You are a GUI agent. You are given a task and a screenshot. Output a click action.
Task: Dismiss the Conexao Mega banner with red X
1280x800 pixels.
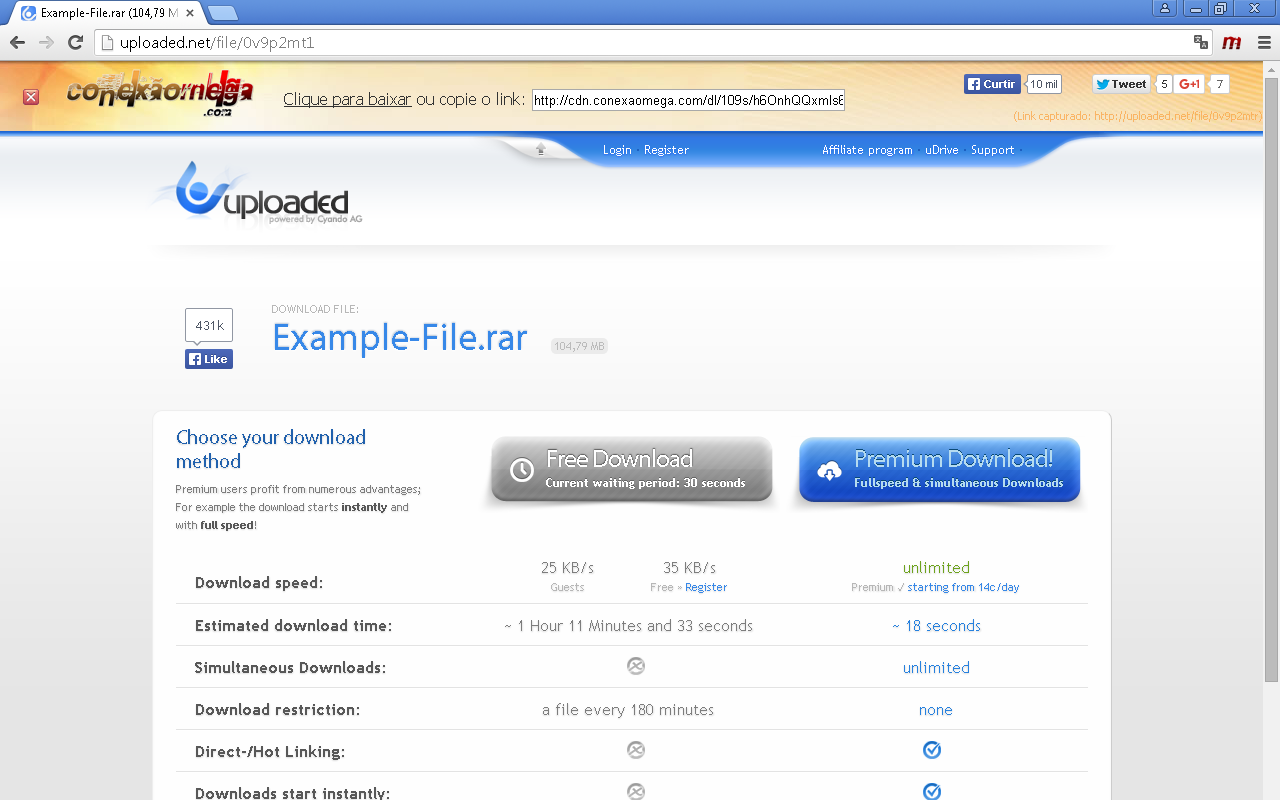point(31,97)
